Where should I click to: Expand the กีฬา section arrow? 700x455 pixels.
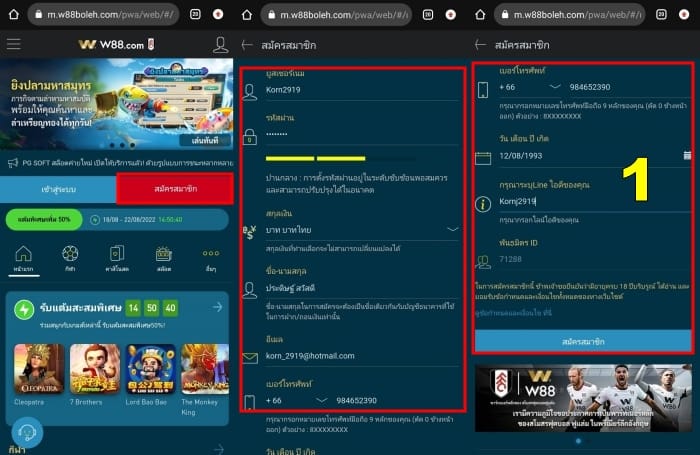tap(218, 448)
